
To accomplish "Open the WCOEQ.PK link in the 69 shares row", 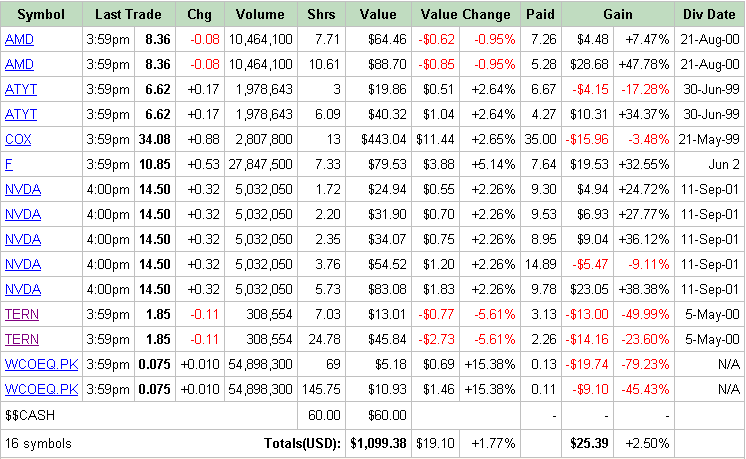I will pos(41,364).
